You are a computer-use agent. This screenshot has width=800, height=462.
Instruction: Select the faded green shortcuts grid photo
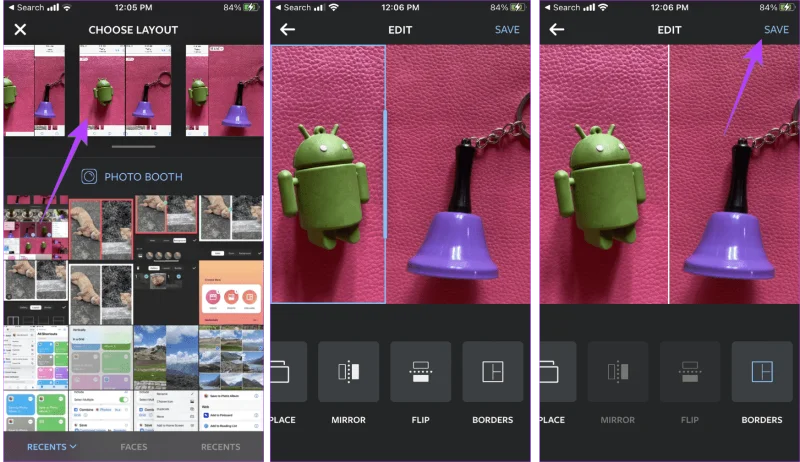point(101,357)
